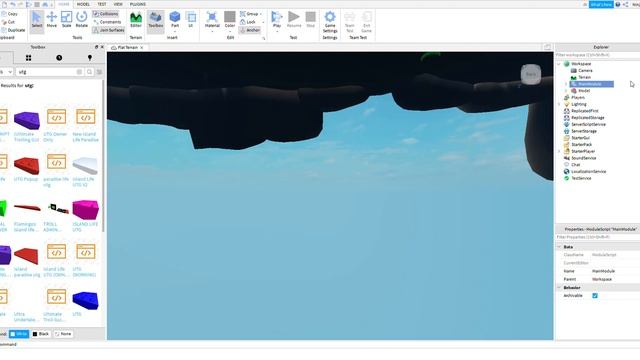This screenshot has width=640, height=360.
Task: Toggle the Archivable checkbox
Action: click(x=595, y=296)
